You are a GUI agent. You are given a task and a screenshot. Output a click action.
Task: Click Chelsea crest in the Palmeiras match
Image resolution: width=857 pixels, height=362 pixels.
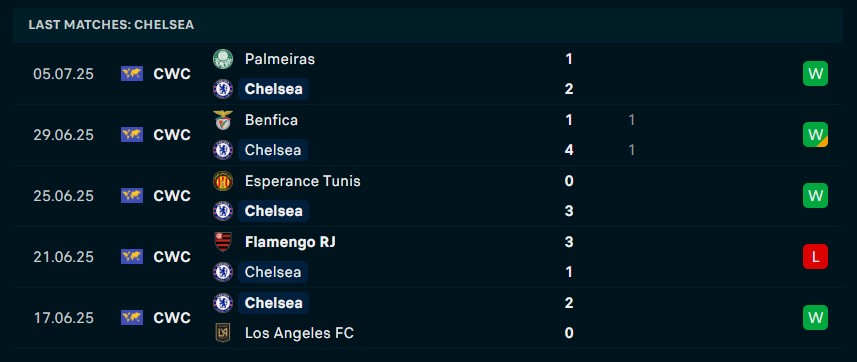[222, 89]
